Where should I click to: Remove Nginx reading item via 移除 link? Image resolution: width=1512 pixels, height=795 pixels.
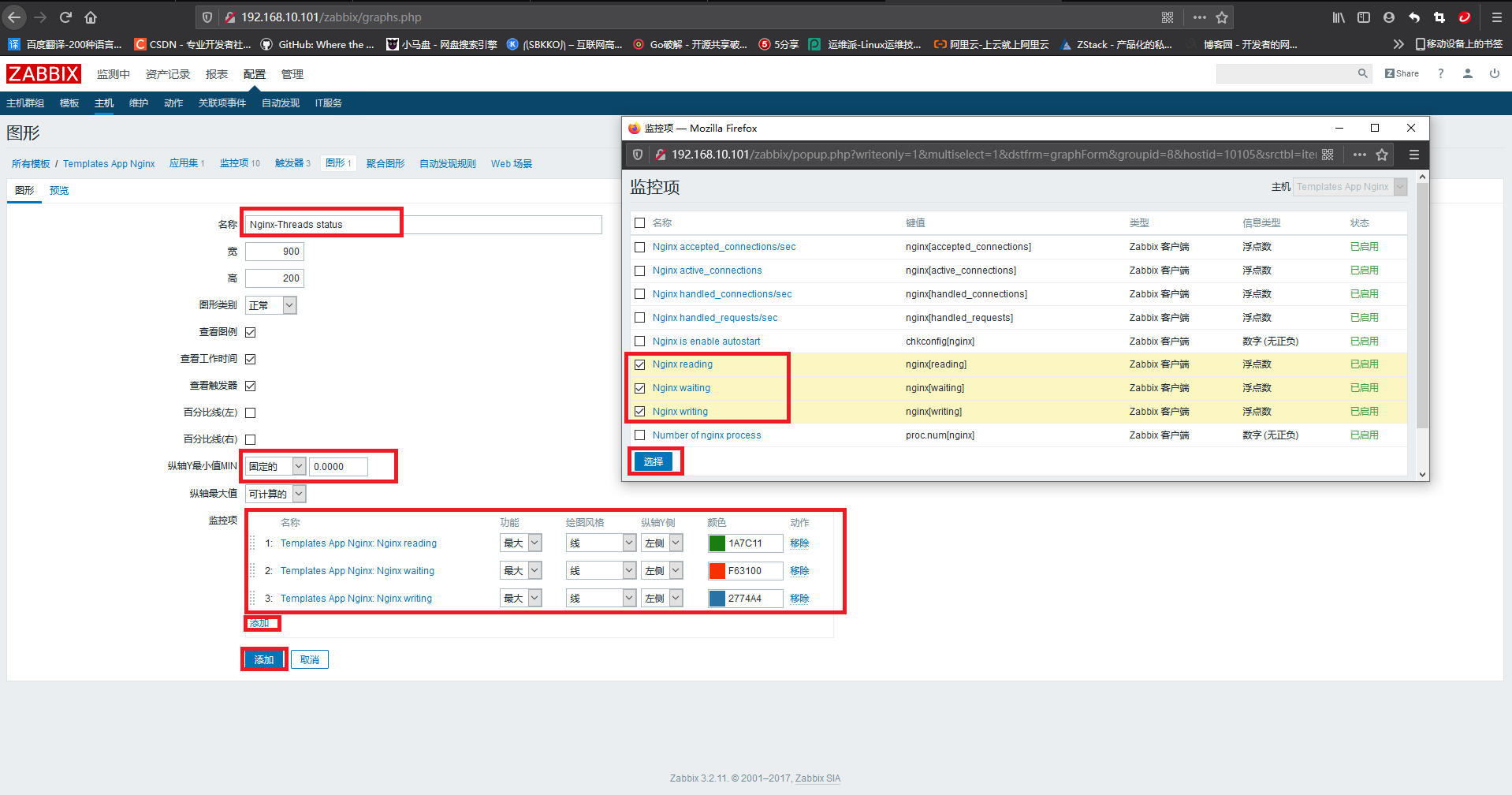coord(799,543)
